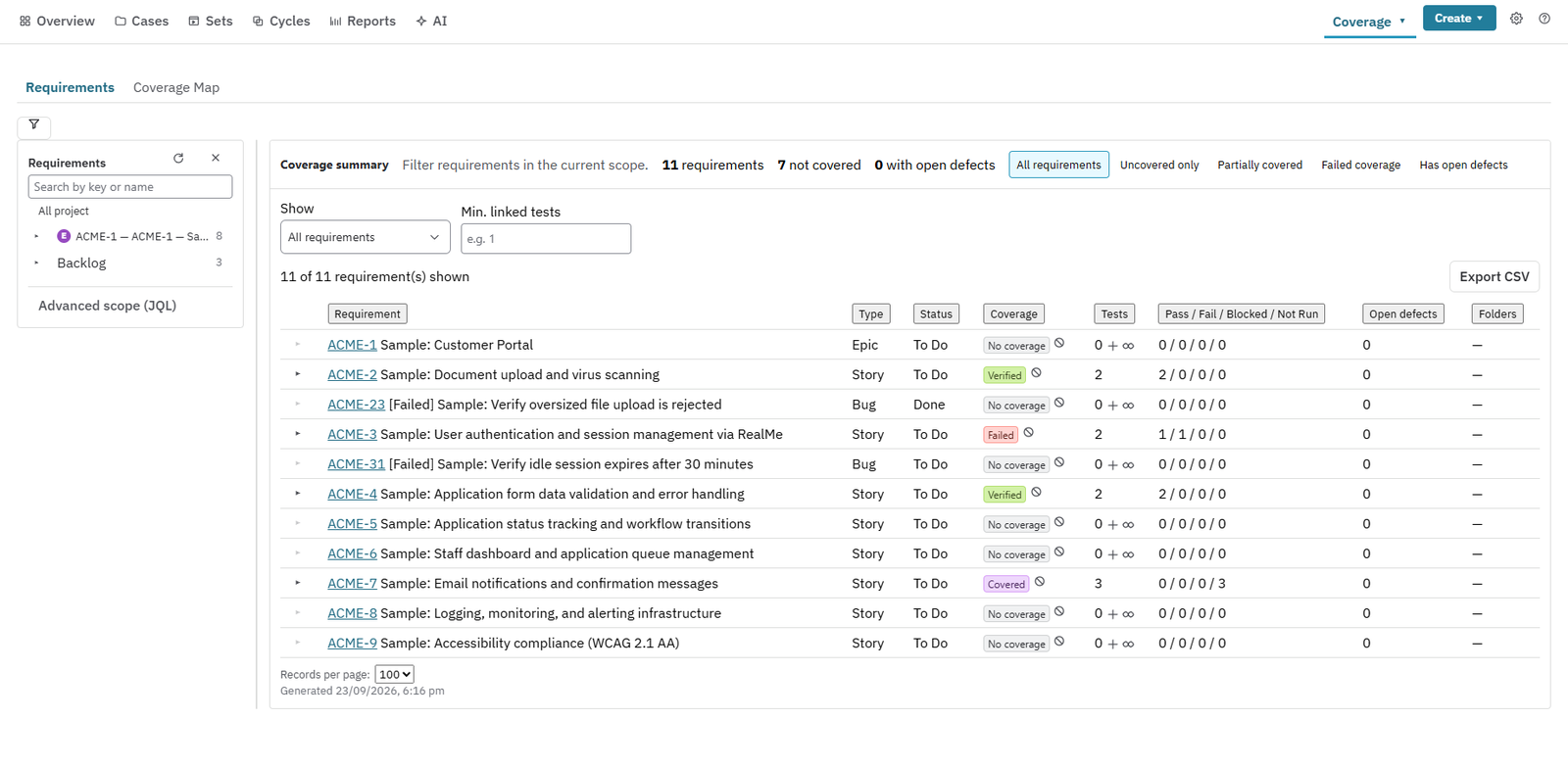Switch to the Coverage Map tab
The image size is (1568, 767).
tap(176, 87)
